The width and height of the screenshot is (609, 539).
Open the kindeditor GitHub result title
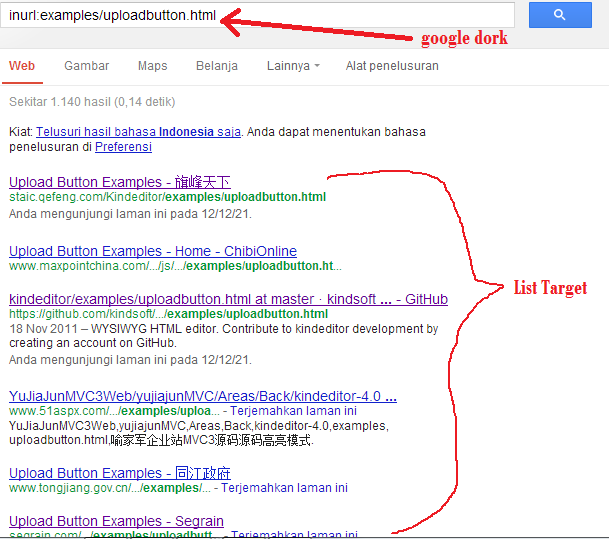click(x=228, y=299)
